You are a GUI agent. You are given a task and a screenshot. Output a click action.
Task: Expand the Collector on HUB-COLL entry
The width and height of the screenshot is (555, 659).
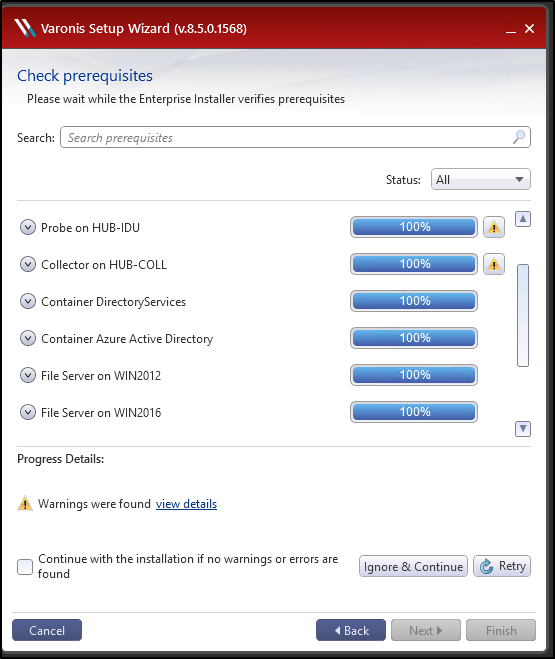tap(28, 264)
